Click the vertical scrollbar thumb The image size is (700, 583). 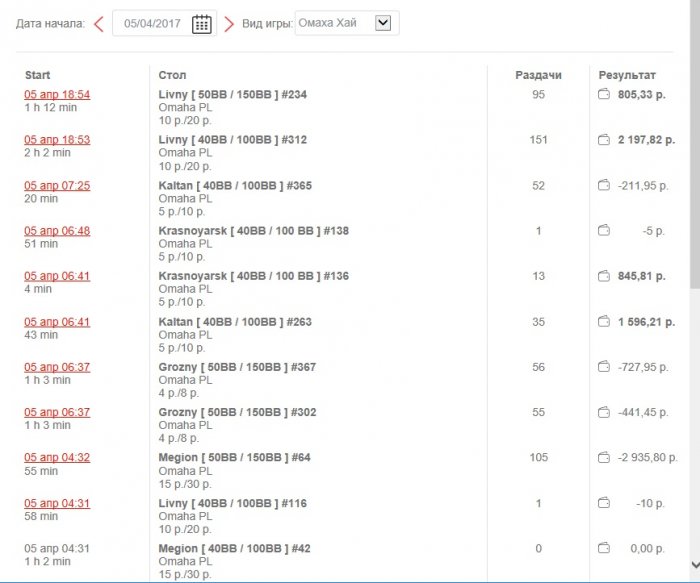tap(695, 143)
